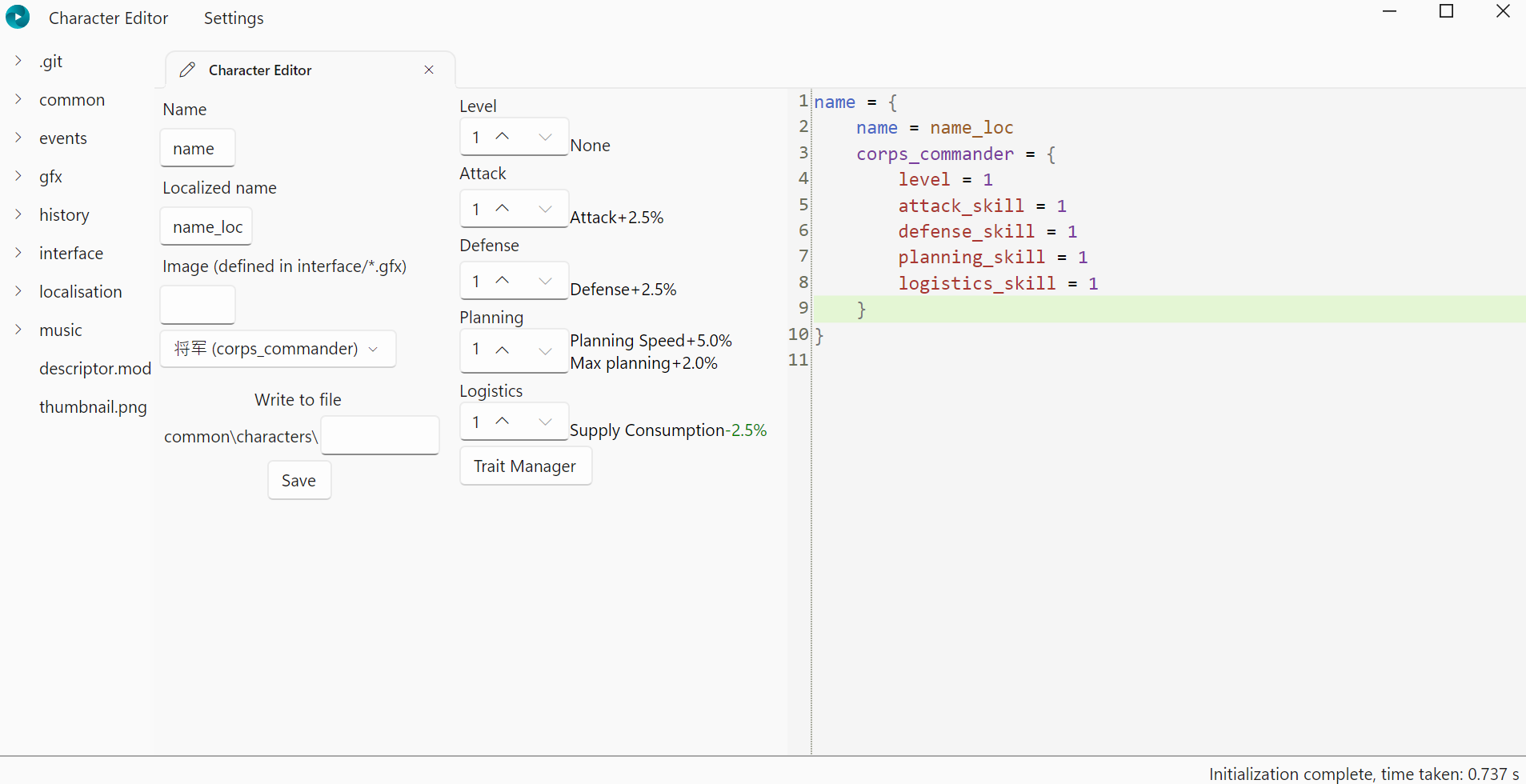Click the Image input field
1526x784 pixels.
[198, 305]
